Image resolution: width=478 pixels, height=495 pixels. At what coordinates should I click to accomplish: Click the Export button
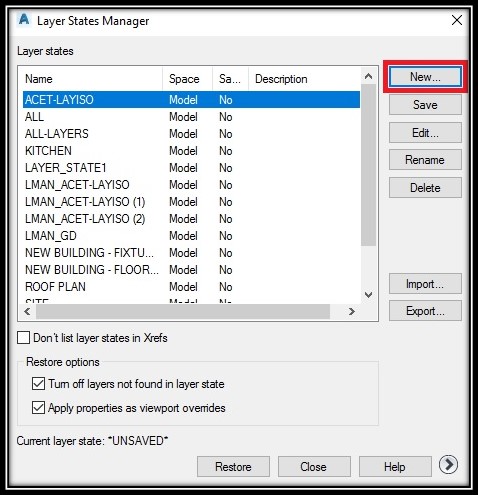(425, 311)
